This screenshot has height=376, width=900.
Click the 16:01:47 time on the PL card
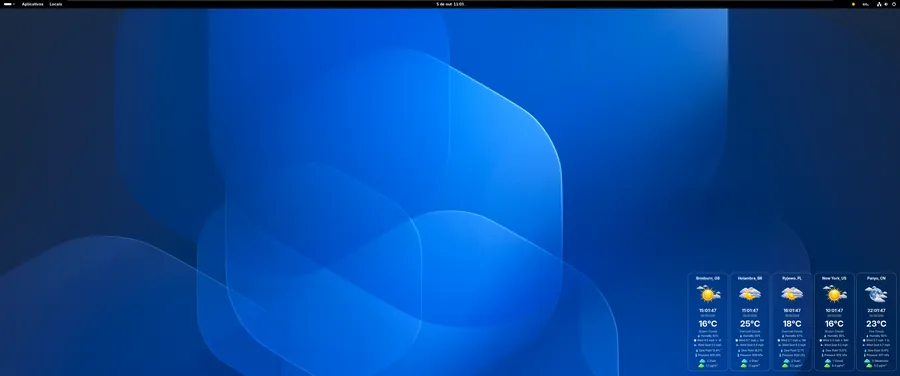click(792, 311)
